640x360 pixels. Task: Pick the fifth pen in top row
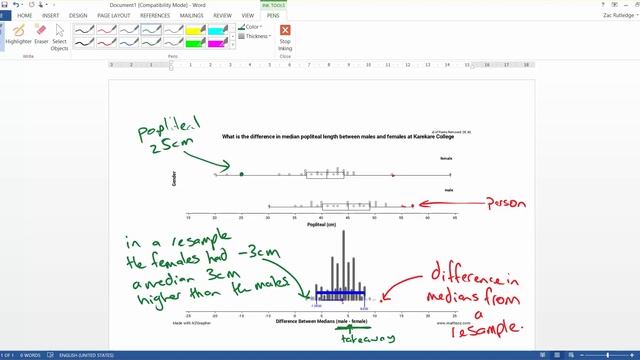pyautogui.click(x=173, y=29)
